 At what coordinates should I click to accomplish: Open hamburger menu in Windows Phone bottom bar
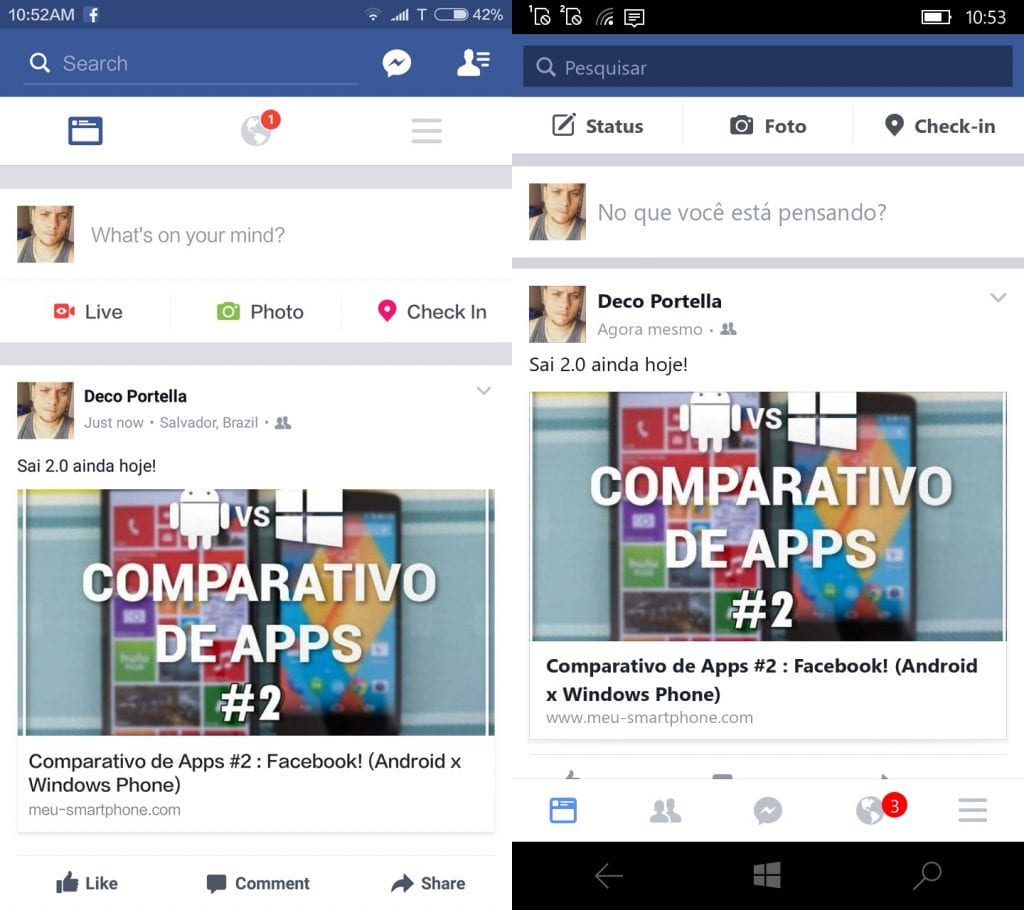[973, 810]
